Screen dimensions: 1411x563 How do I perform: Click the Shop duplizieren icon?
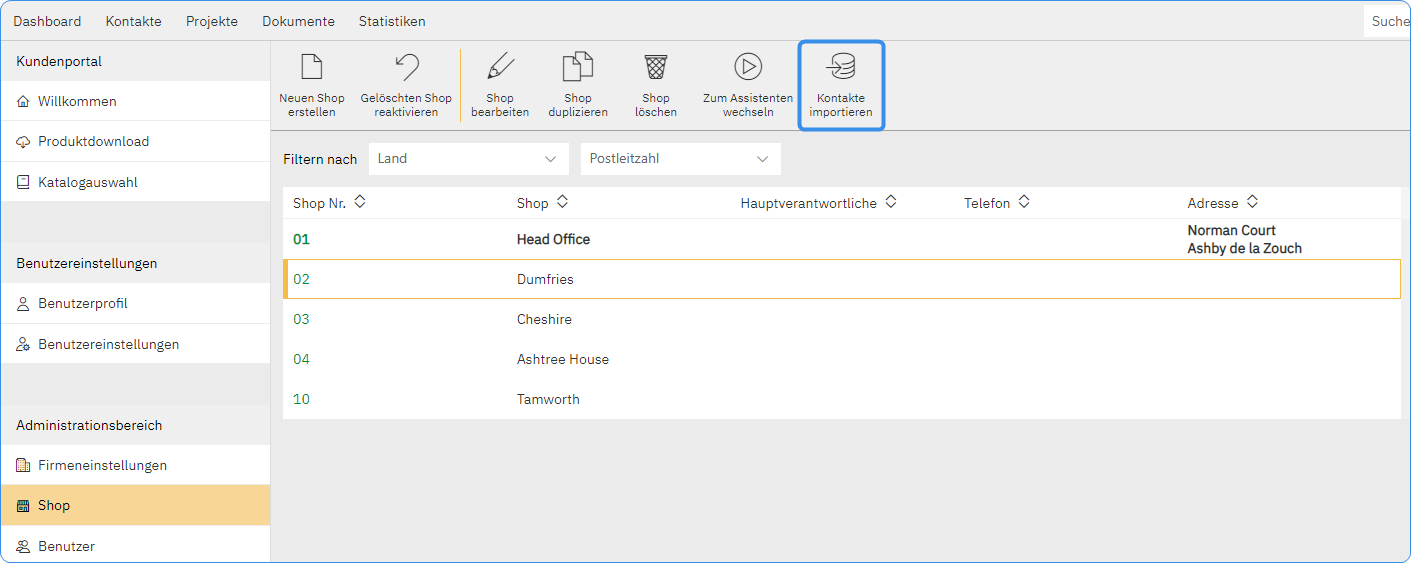(x=577, y=67)
